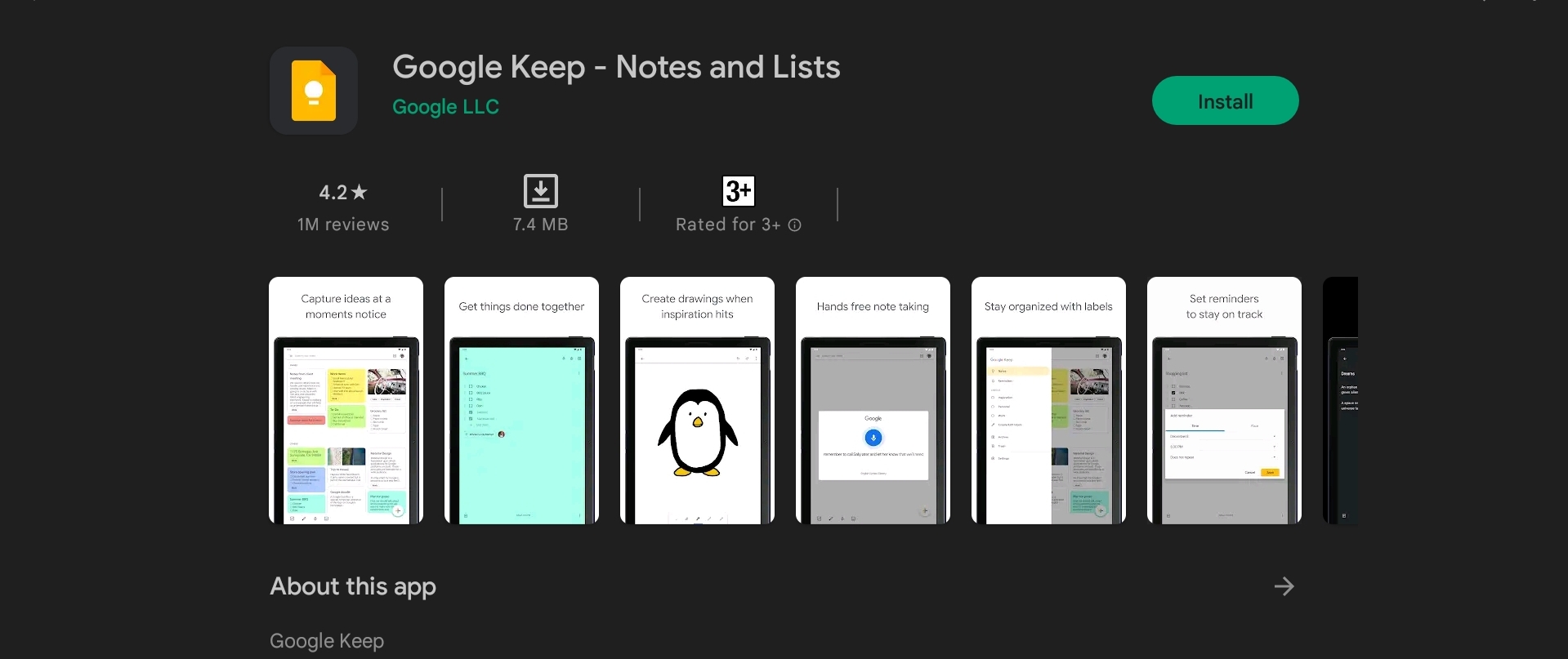Install the Google Keep app

tap(1225, 100)
